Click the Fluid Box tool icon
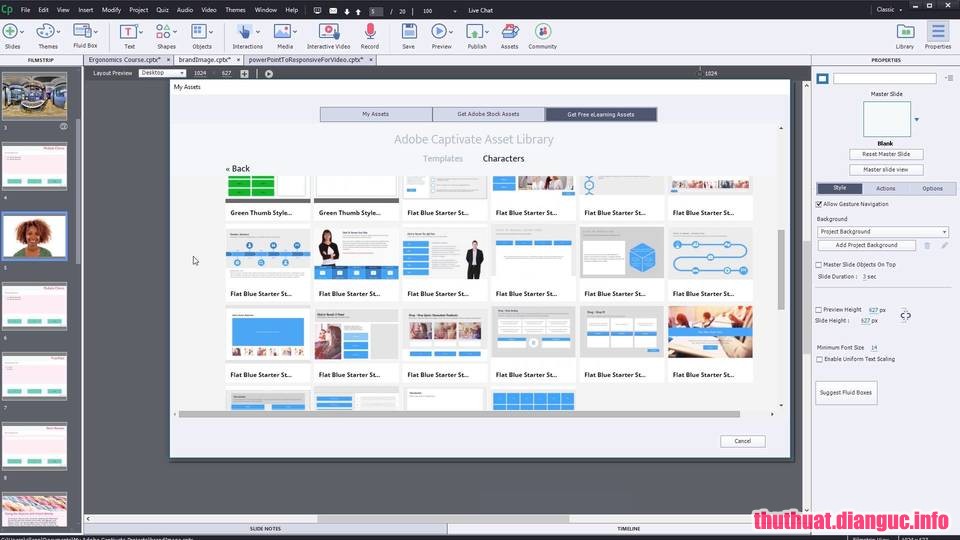 point(81,31)
